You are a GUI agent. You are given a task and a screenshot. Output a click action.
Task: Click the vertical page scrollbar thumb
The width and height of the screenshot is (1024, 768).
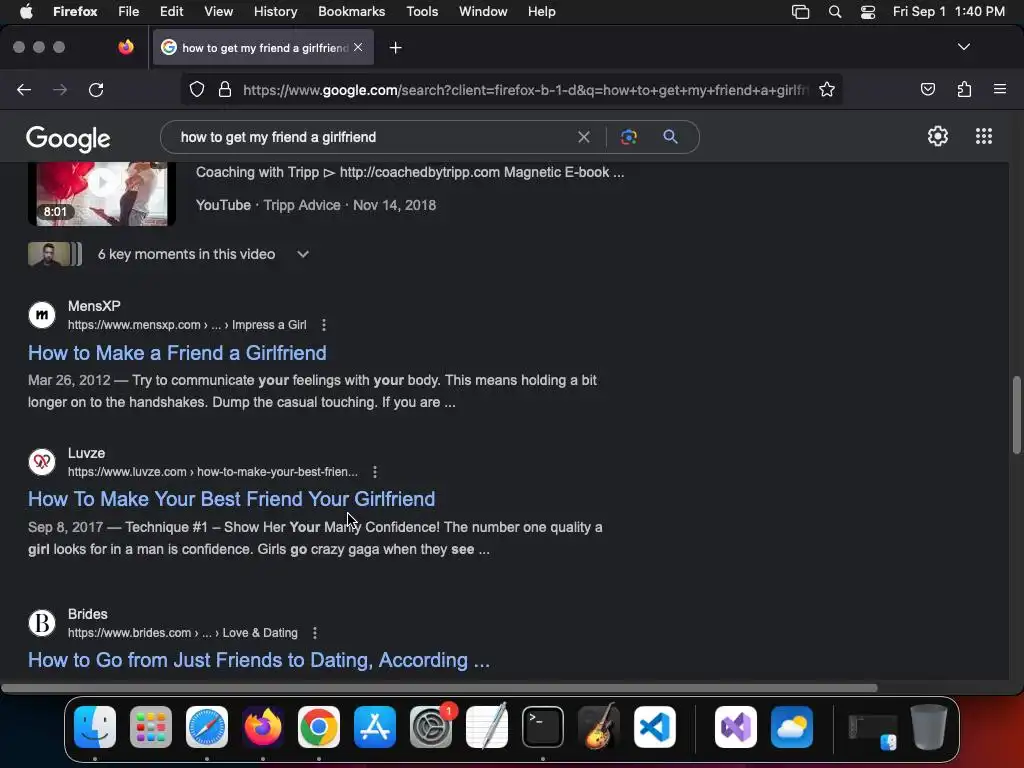(x=1017, y=414)
